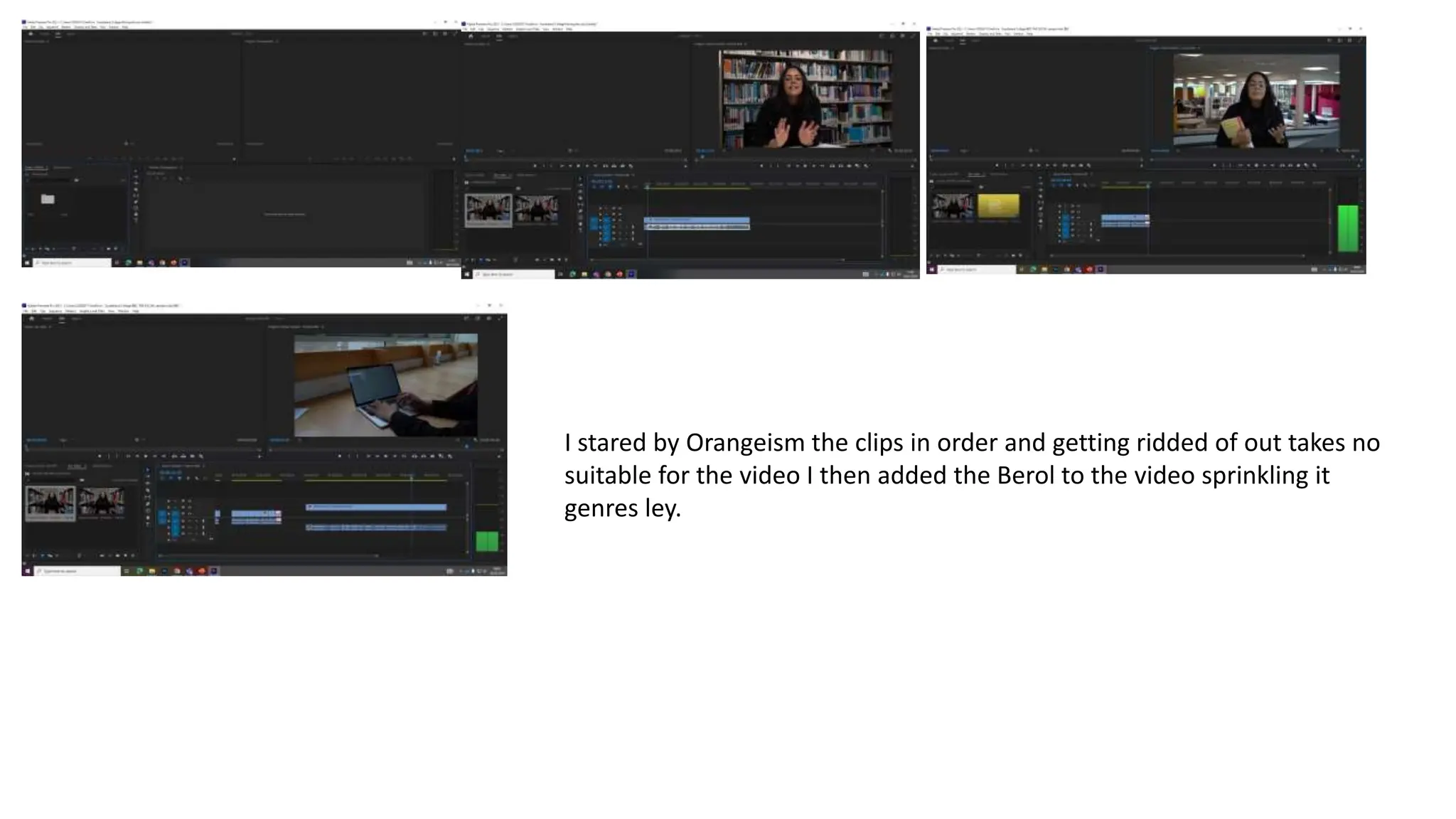Image resolution: width=1456 pixels, height=819 pixels.
Task: Click Premiere Pro taskbar icon under the bookshelf screenshot
Action: (x=631, y=274)
